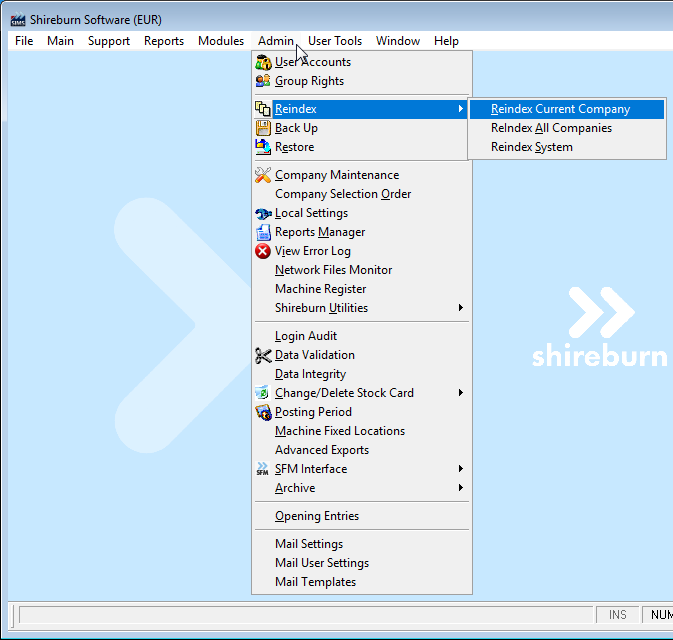Image resolution: width=673 pixels, height=640 pixels.
Task: Open the Mail Settings entry
Action: 309,544
